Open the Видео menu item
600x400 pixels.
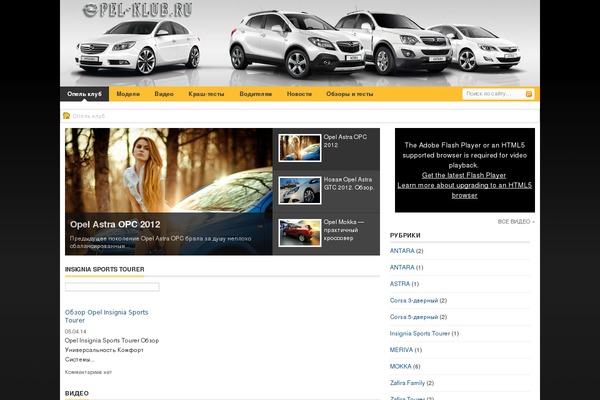coord(164,94)
